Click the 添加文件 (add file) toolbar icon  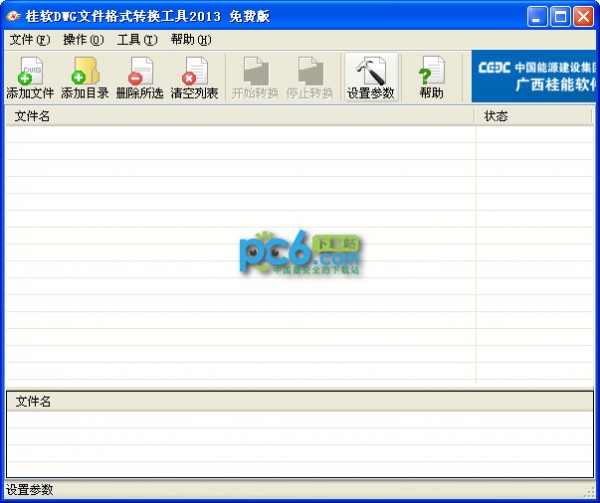[30, 78]
